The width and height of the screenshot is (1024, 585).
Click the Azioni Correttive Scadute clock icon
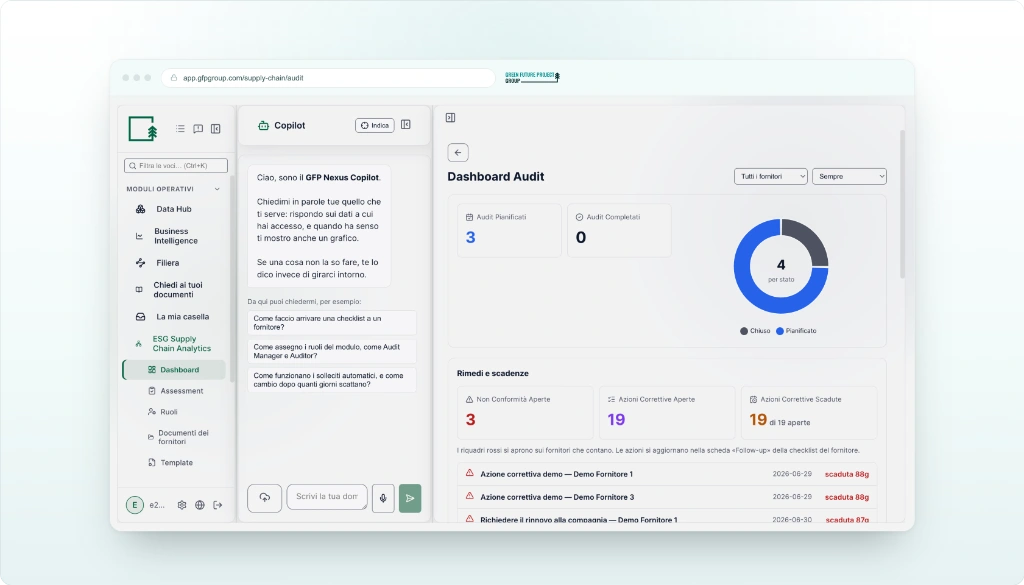click(753, 400)
